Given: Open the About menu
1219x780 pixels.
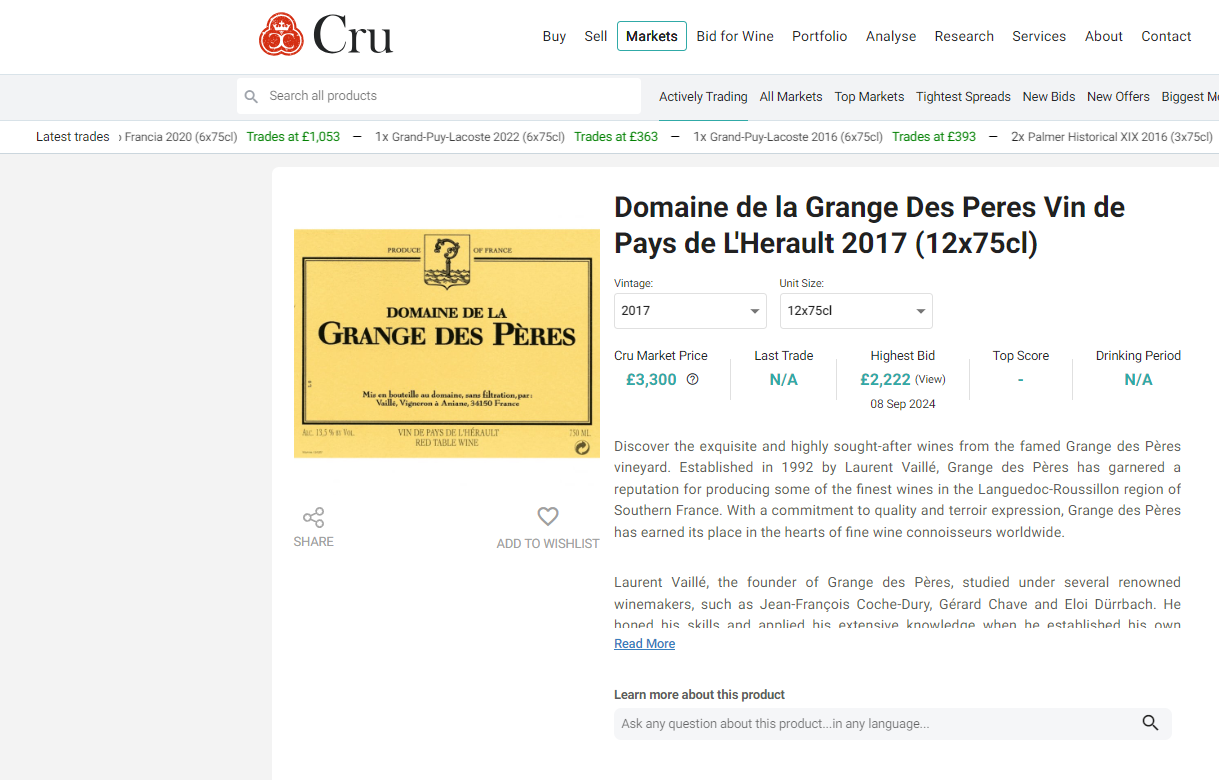Looking at the screenshot, I should coord(1104,36).
